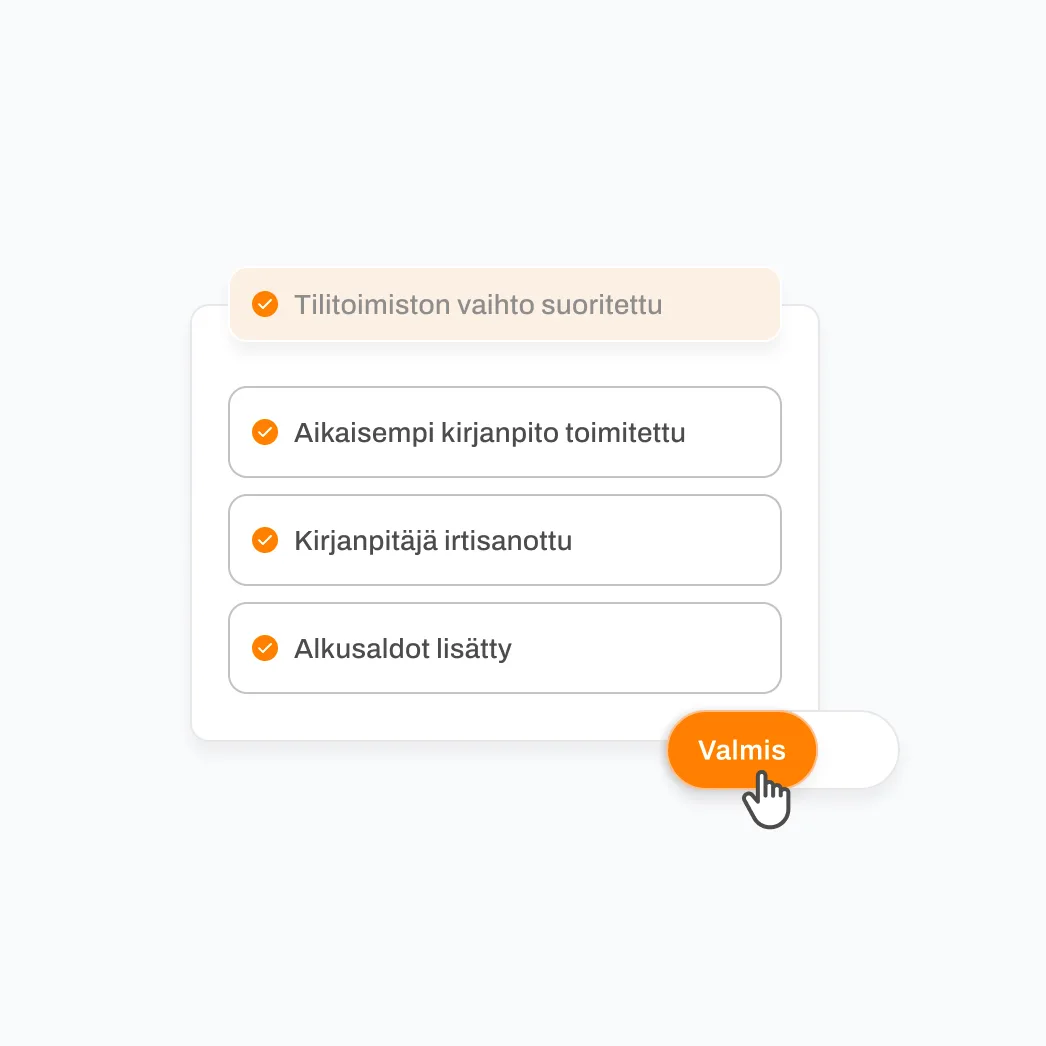
Task: Toggle the Alkusaldot lisätty check mark
Action: [265, 648]
